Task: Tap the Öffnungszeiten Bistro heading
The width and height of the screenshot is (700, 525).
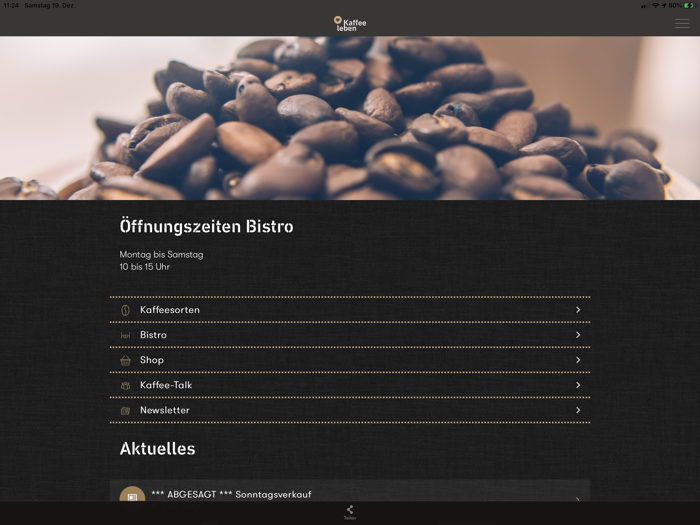Action: point(206,226)
